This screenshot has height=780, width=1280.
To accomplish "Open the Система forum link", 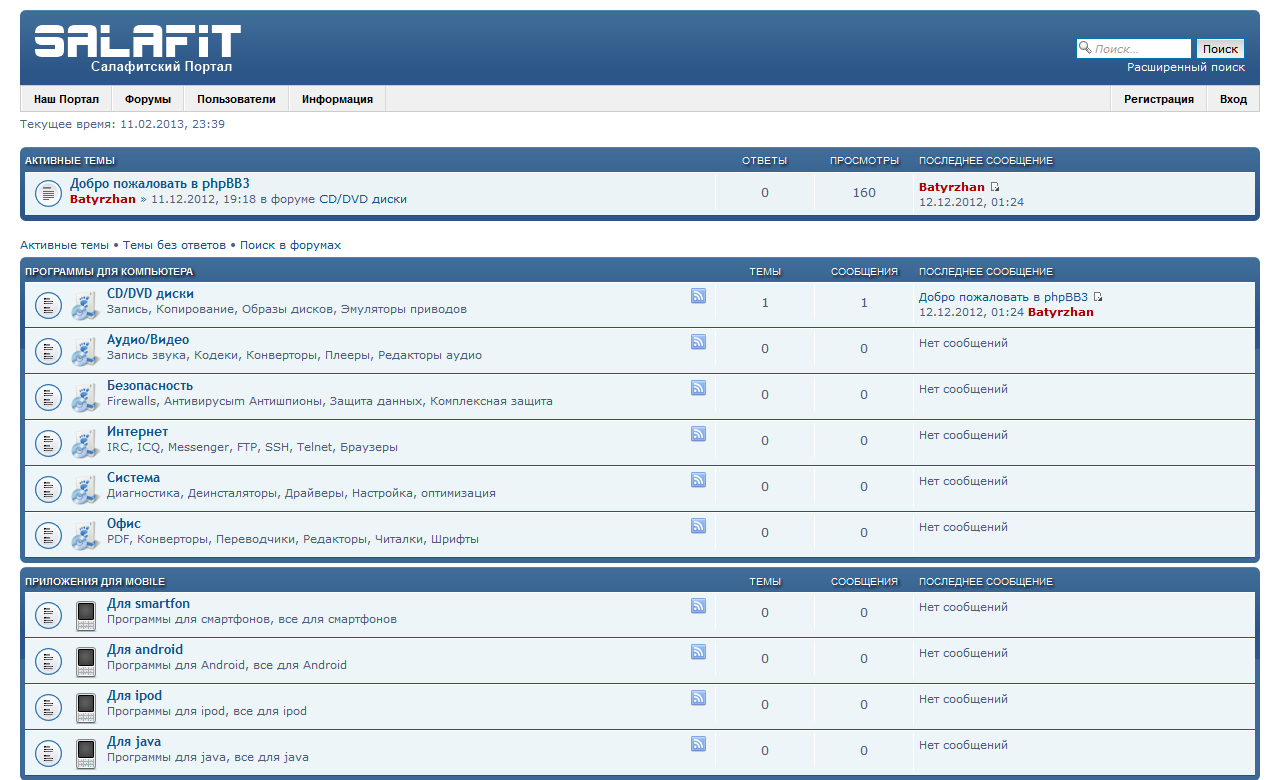I will coord(133,478).
